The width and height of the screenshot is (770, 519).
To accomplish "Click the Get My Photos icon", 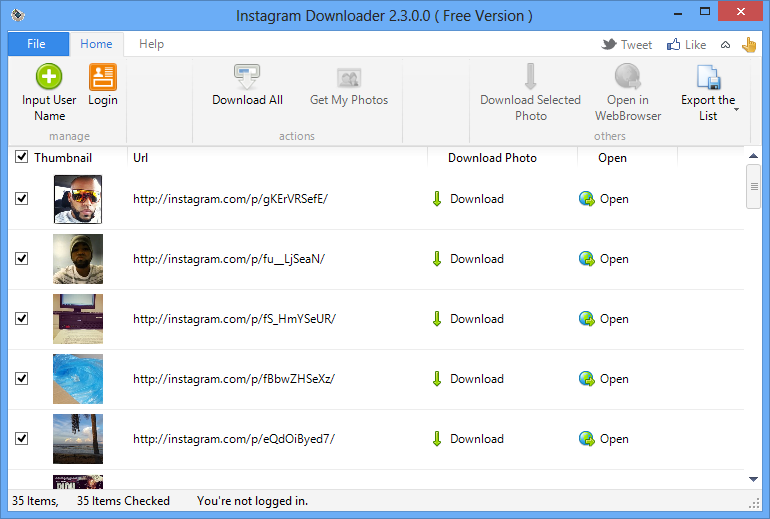I will [349, 78].
